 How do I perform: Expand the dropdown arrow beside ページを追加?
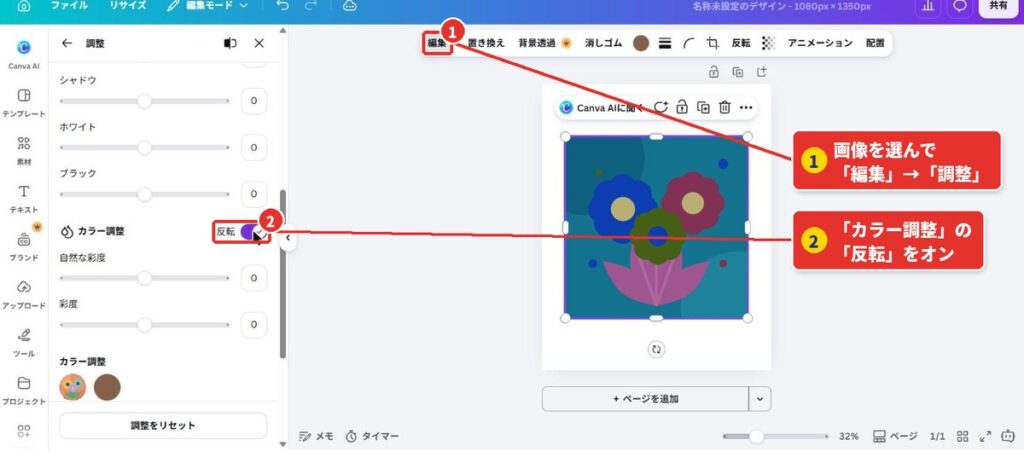coord(760,398)
